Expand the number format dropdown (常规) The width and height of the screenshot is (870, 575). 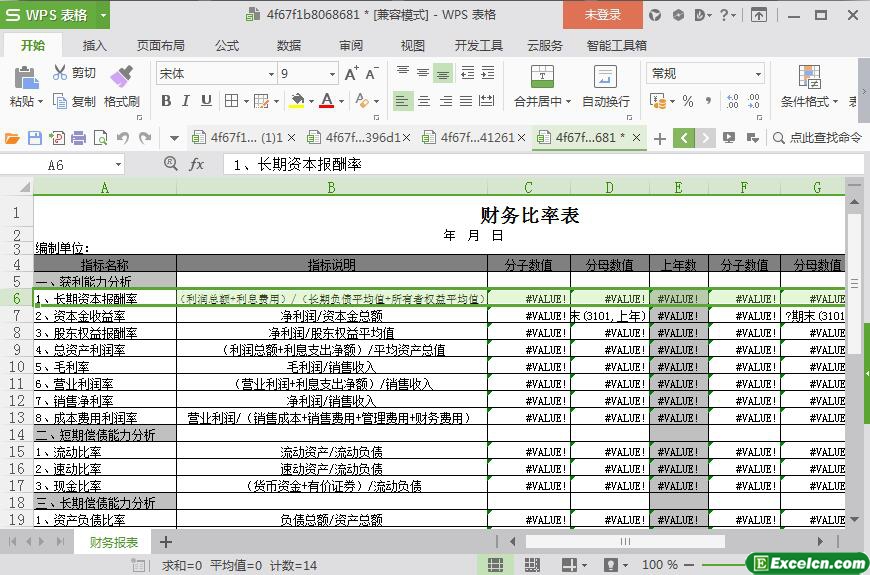click(x=758, y=74)
